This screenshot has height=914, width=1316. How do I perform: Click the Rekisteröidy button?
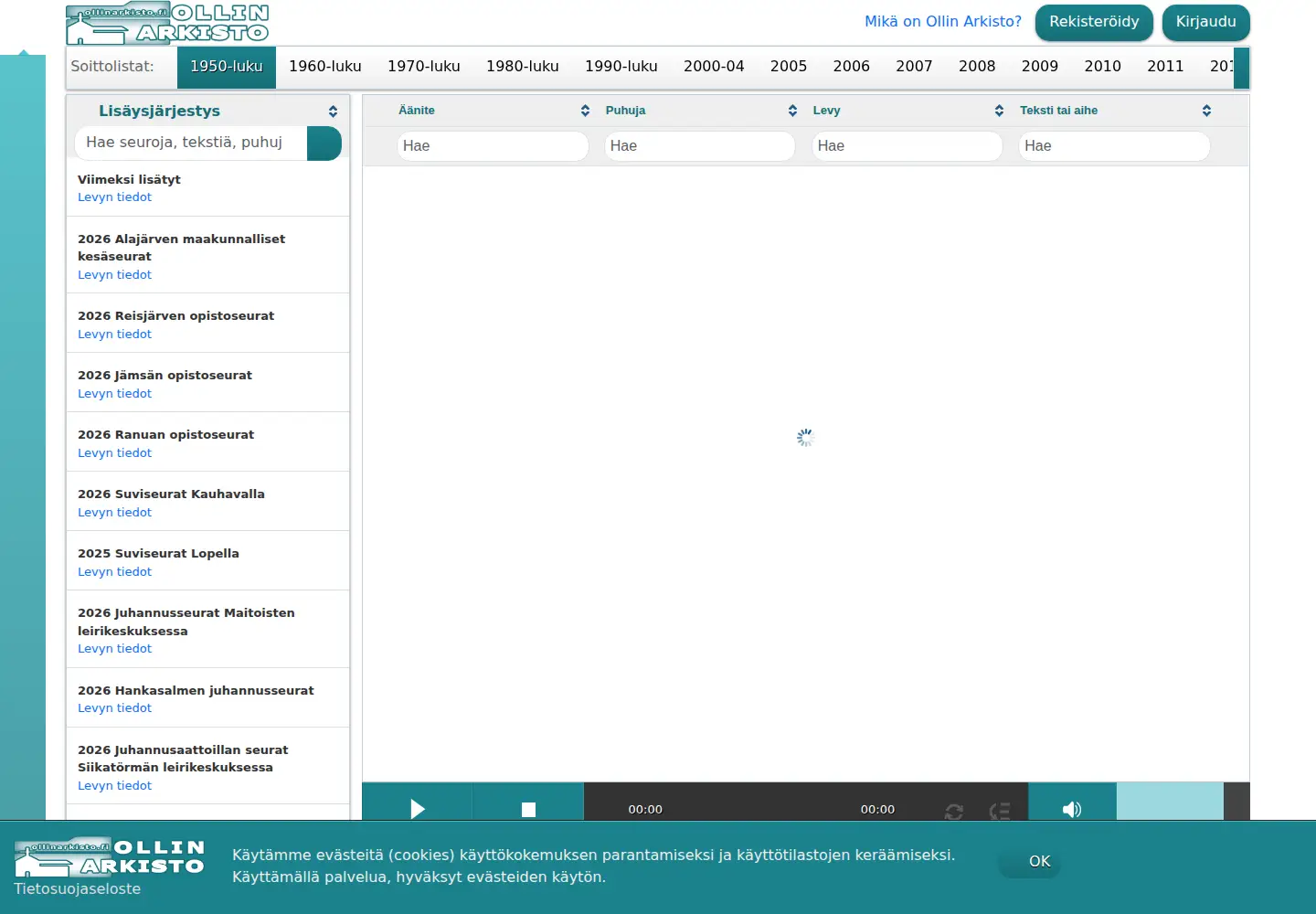click(1094, 22)
